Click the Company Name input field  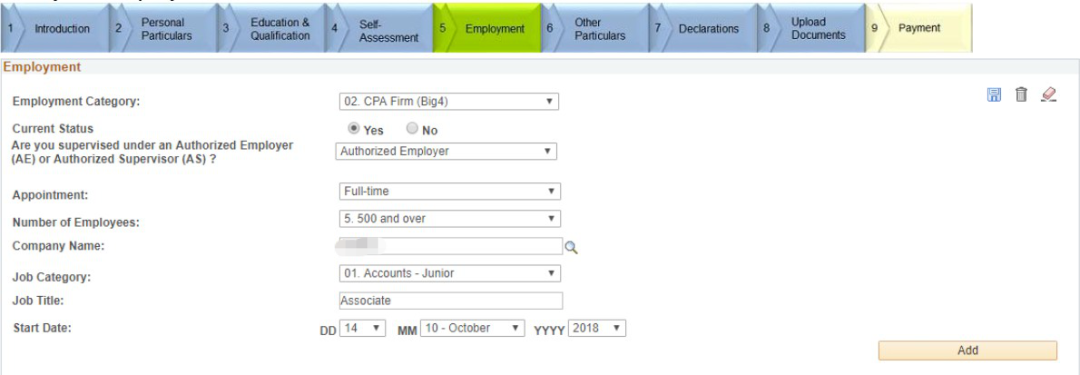[450, 246]
